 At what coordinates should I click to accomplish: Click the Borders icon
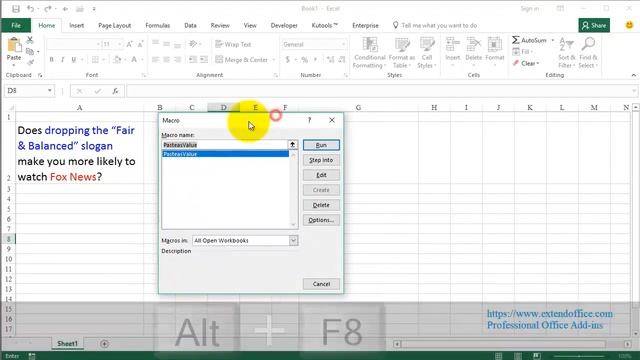click(x=95, y=60)
